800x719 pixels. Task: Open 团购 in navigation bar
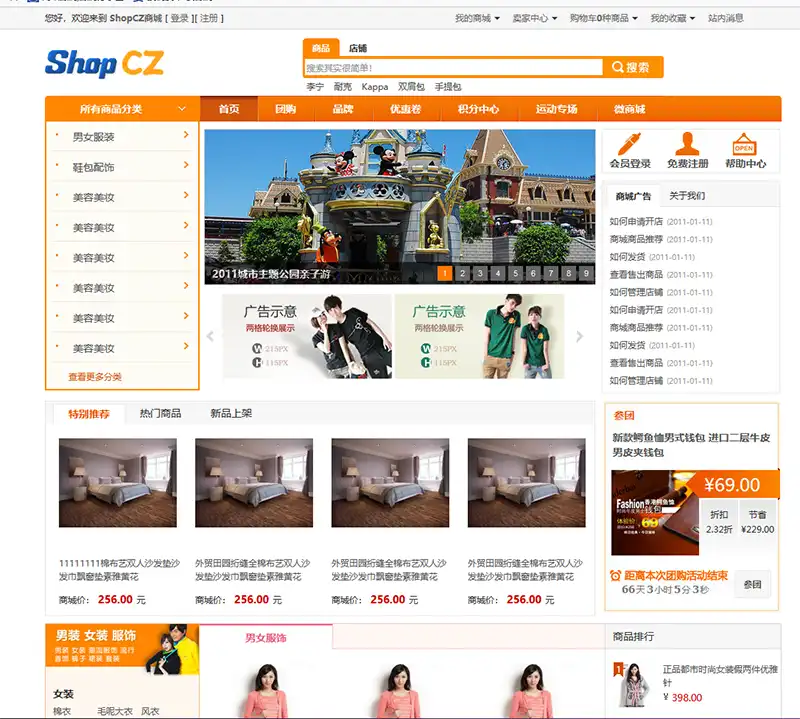[286, 109]
